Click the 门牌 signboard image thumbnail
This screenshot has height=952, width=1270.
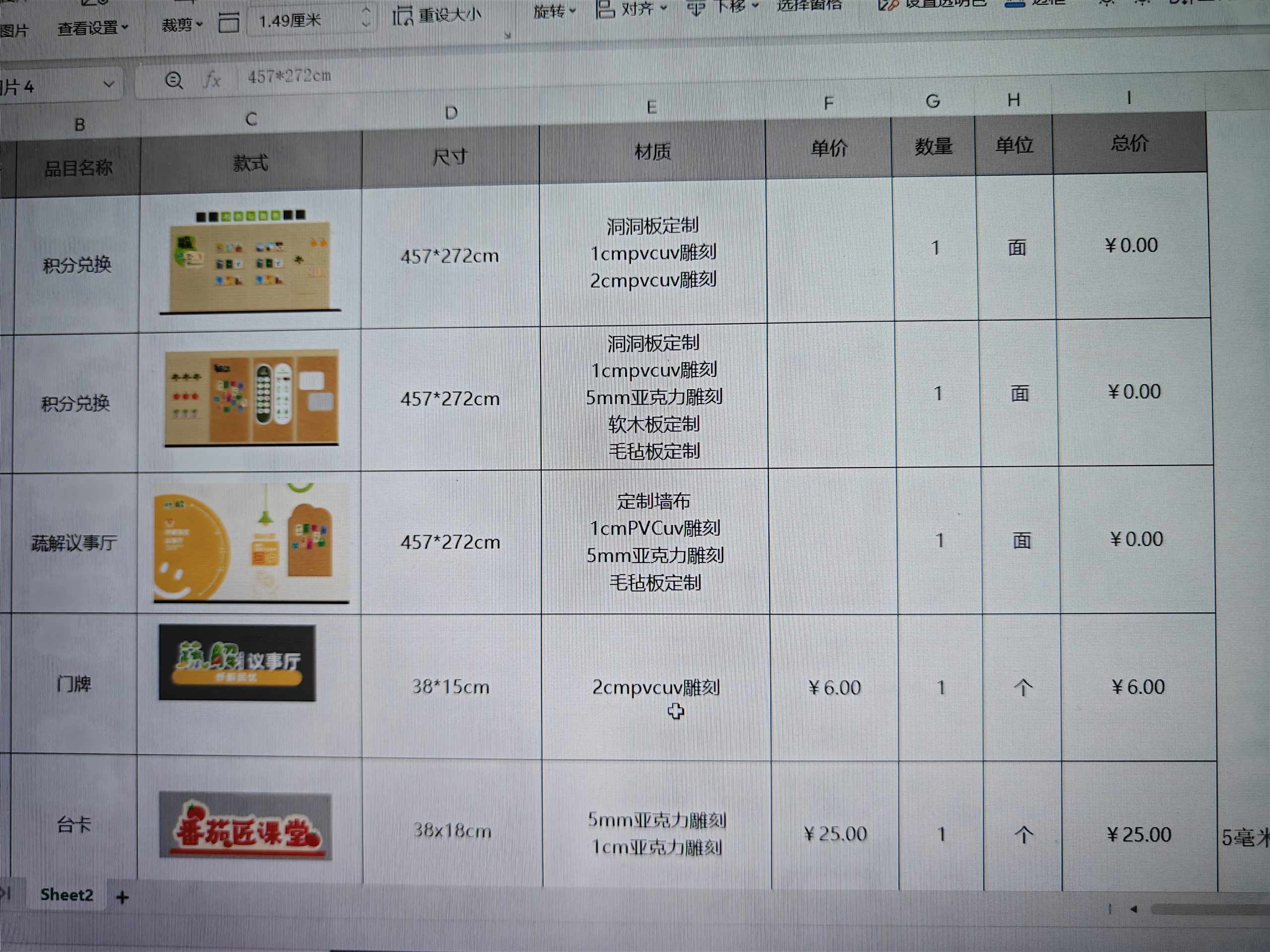point(237,663)
